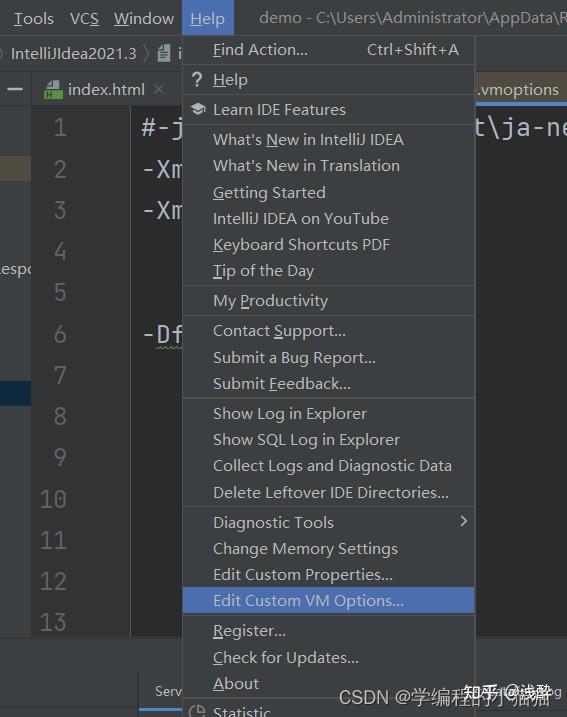Choose Register from Help menu
The image size is (567, 717).
click(x=328, y=631)
